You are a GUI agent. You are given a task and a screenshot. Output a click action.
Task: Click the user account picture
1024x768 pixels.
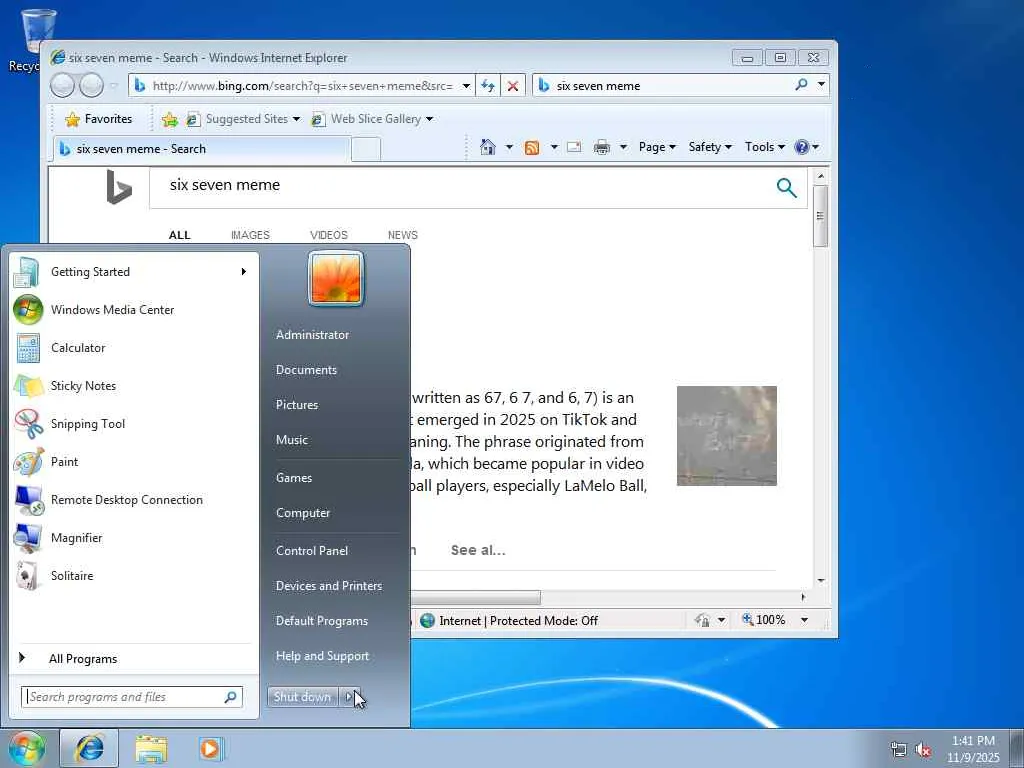pyautogui.click(x=336, y=278)
